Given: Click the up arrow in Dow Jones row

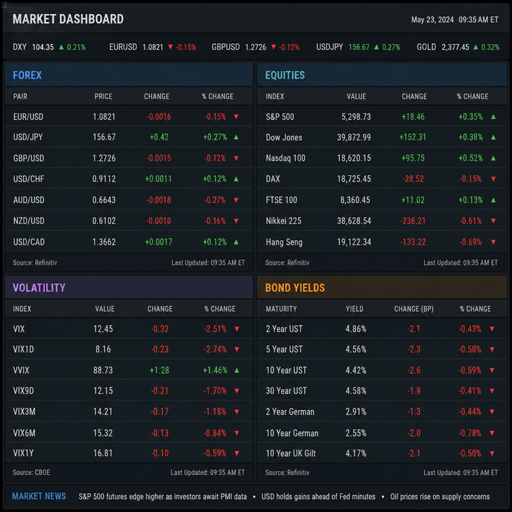Looking at the screenshot, I should (x=493, y=137).
